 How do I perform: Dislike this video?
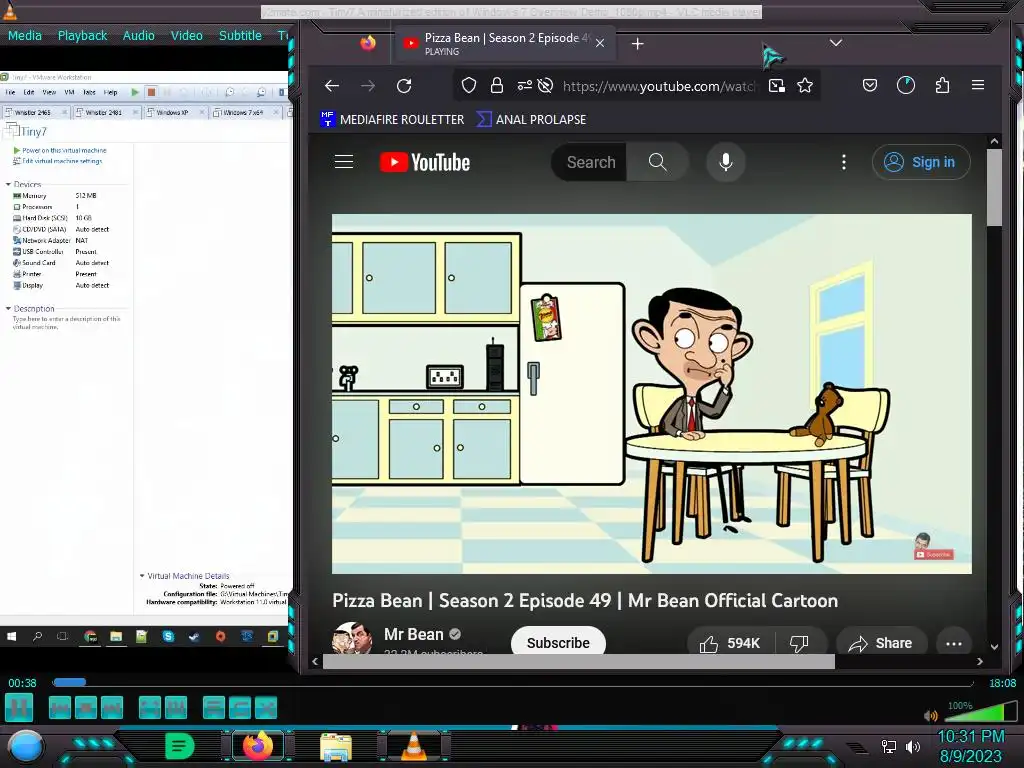[x=800, y=643]
